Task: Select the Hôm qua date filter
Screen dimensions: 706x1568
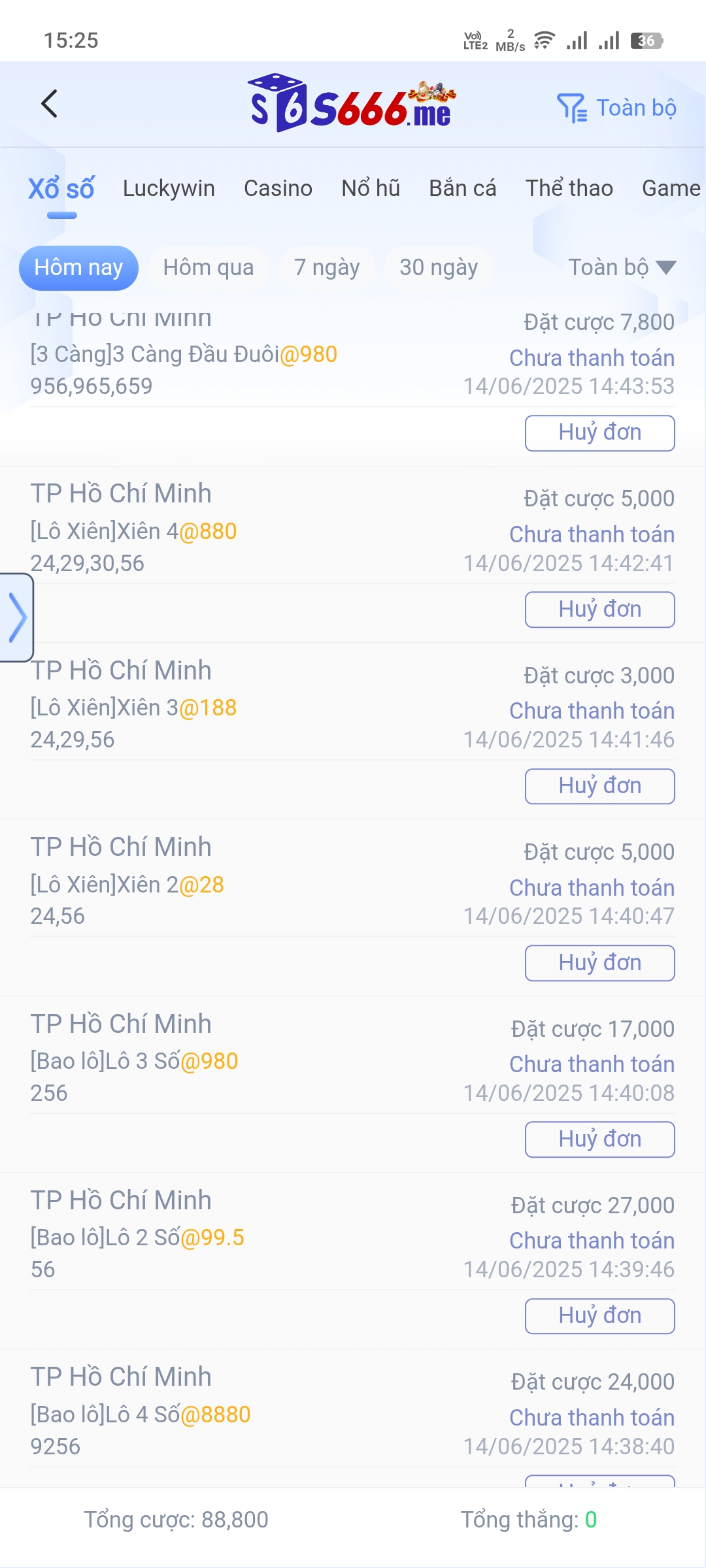Action: click(208, 267)
